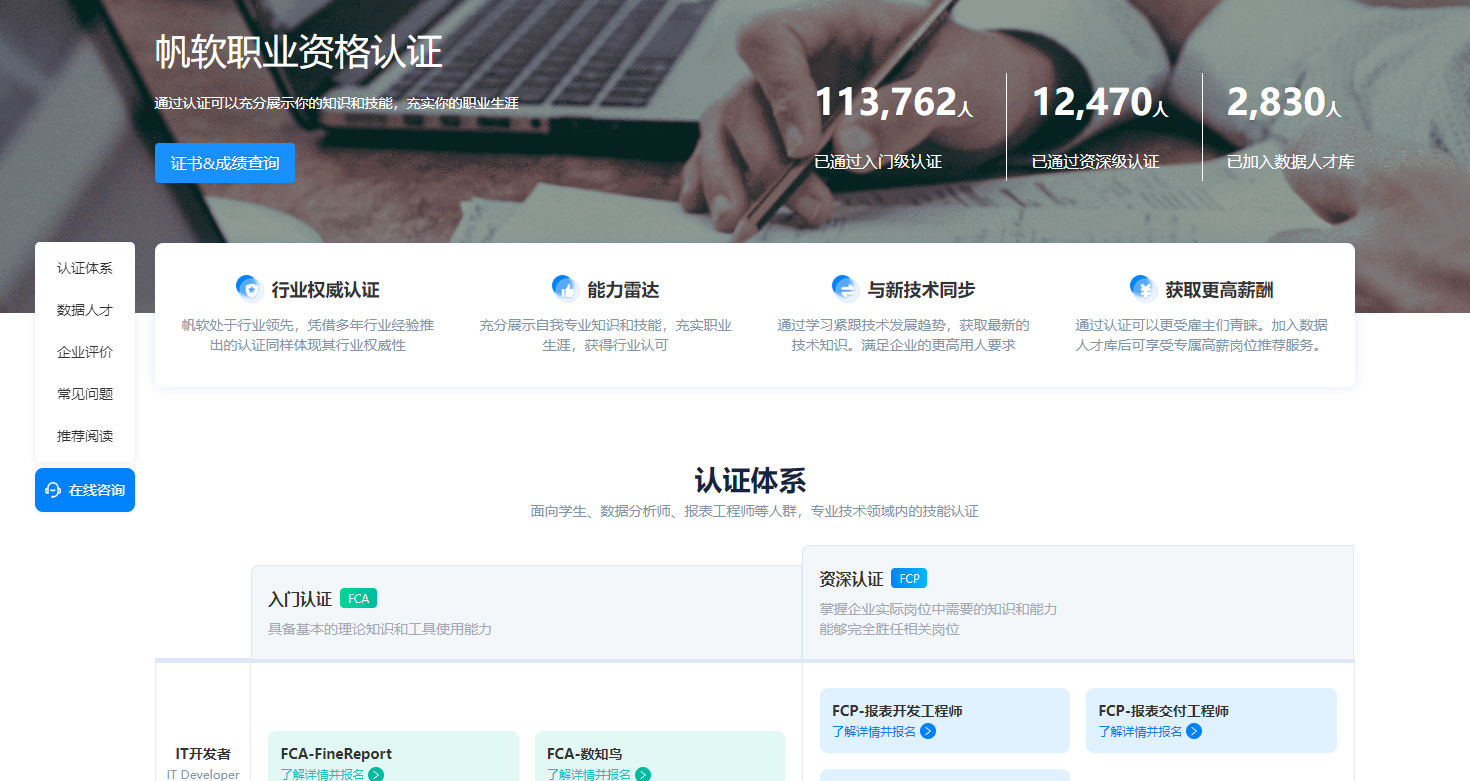This screenshot has width=1470, height=781.
Task: Click the 获取更高薪酬 yen icon
Action: (x=1144, y=289)
